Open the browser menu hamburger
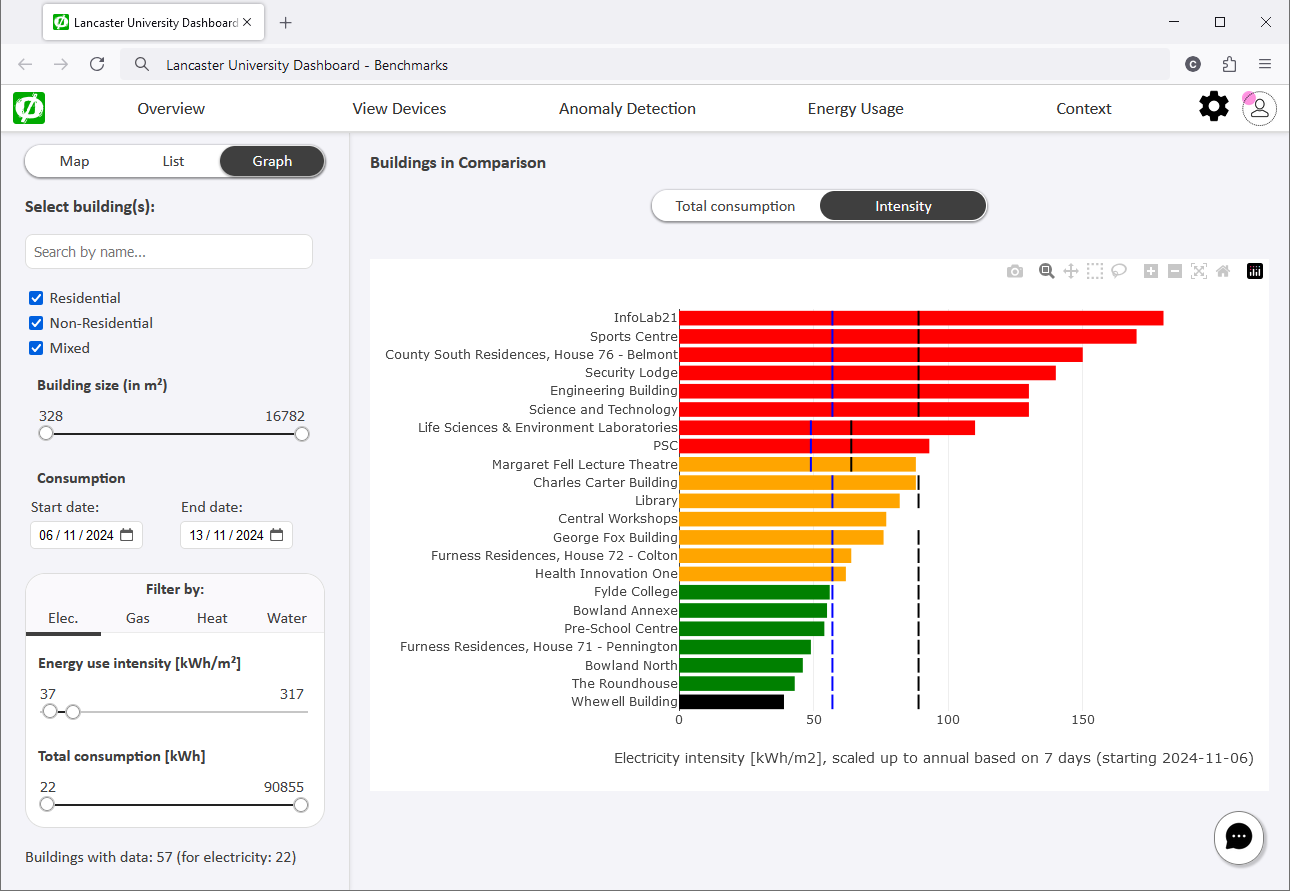 pyautogui.click(x=1265, y=64)
